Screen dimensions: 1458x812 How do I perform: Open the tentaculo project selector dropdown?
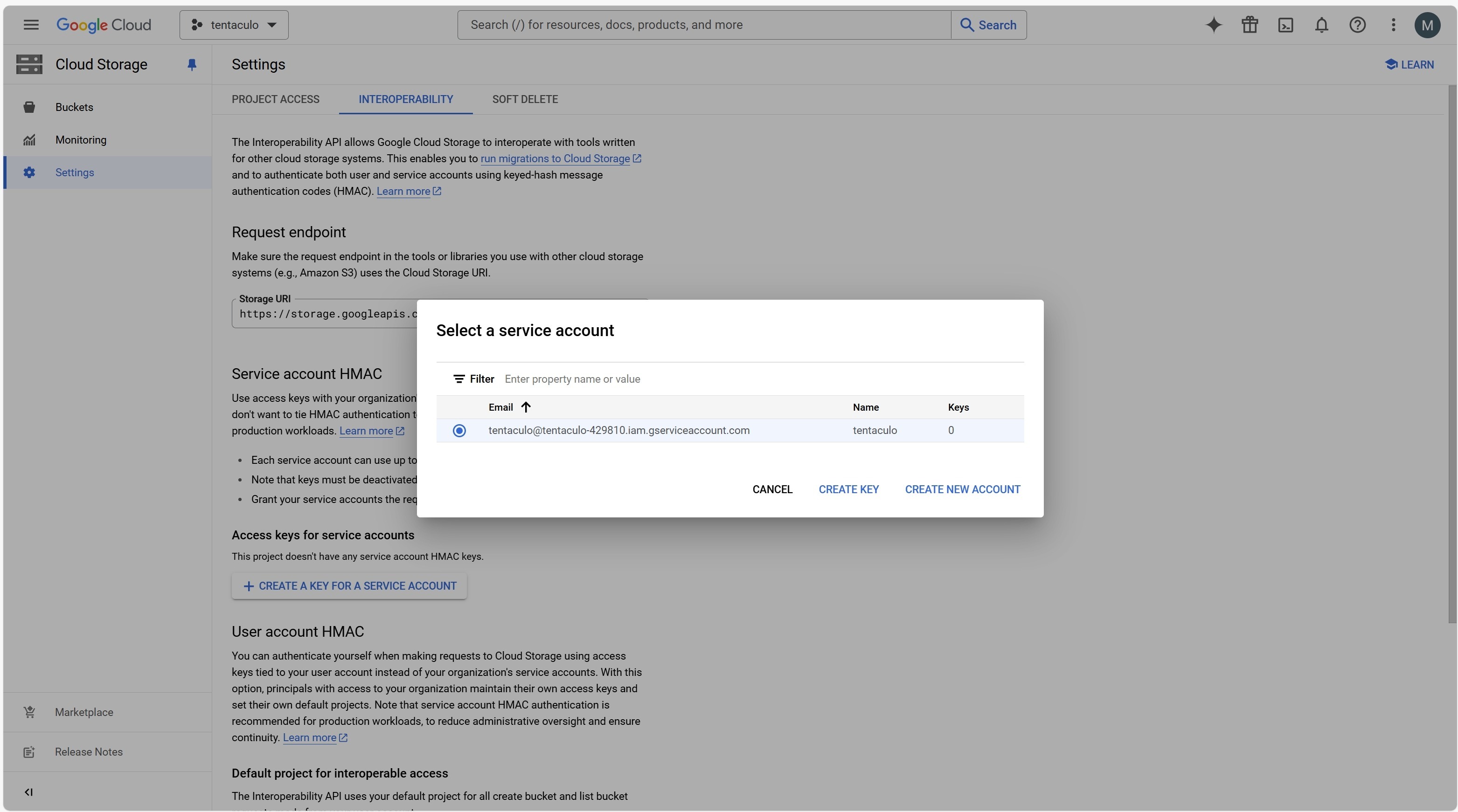(234, 25)
